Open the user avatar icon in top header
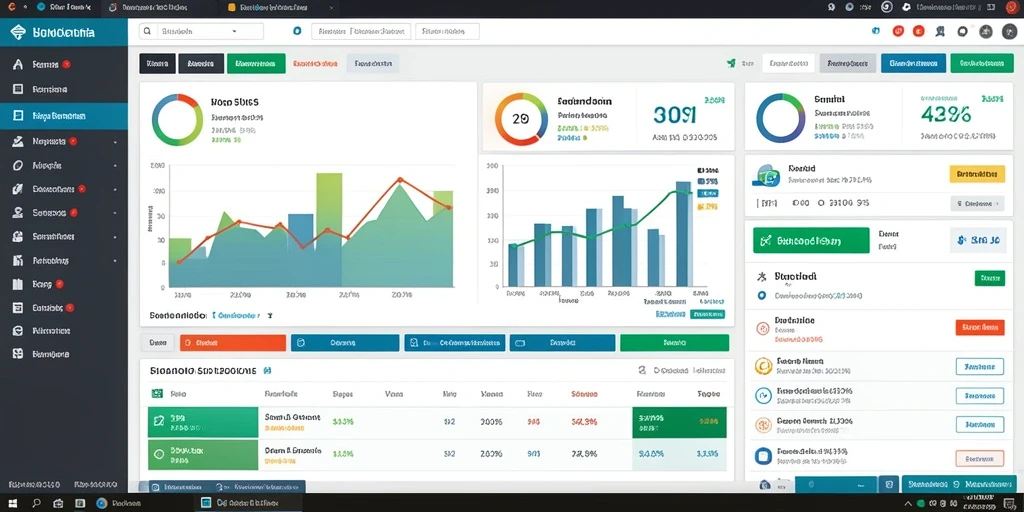Image resolution: width=1024 pixels, height=512 pixels. (x=987, y=31)
